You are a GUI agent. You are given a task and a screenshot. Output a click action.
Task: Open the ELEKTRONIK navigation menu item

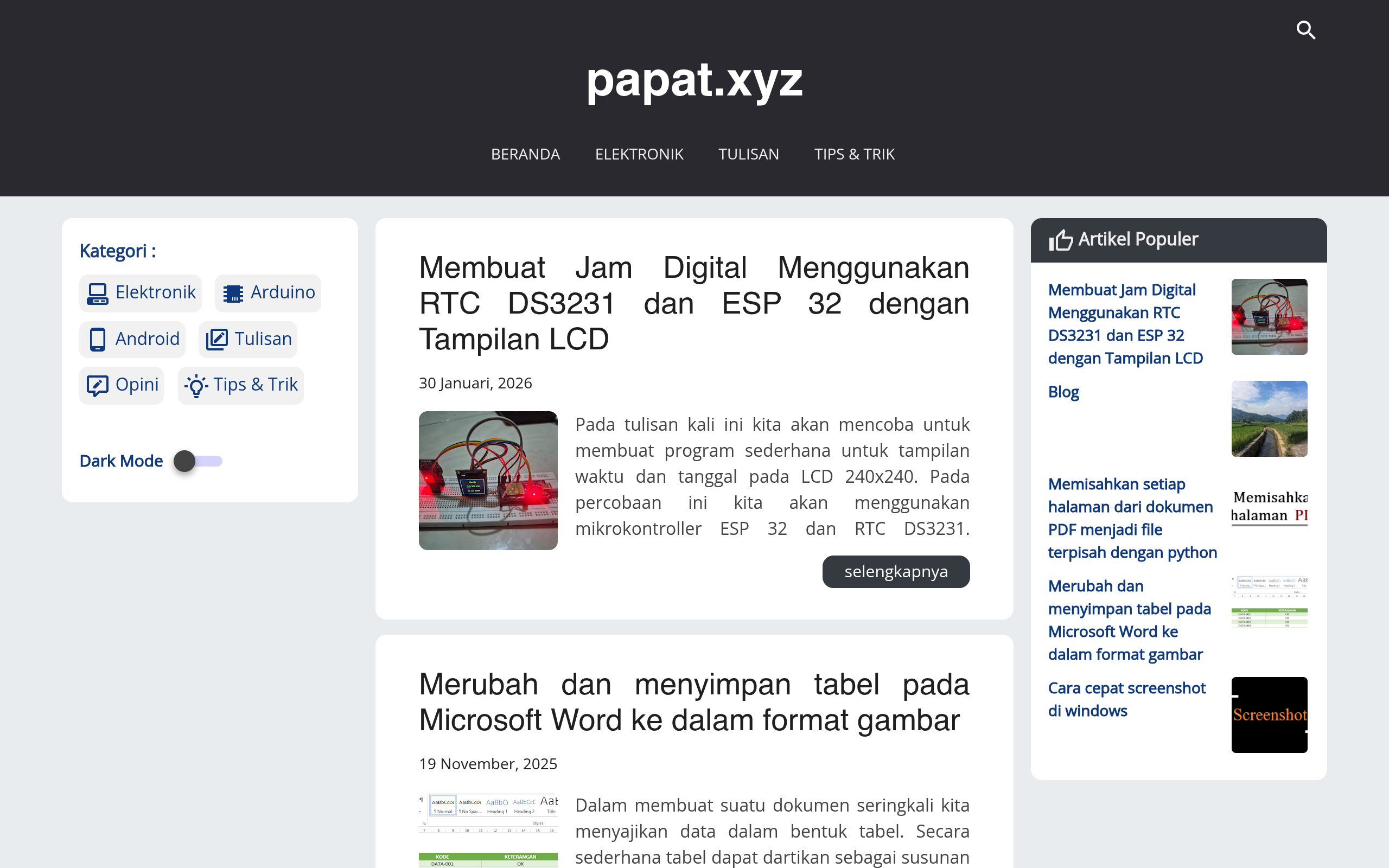(x=639, y=154)
